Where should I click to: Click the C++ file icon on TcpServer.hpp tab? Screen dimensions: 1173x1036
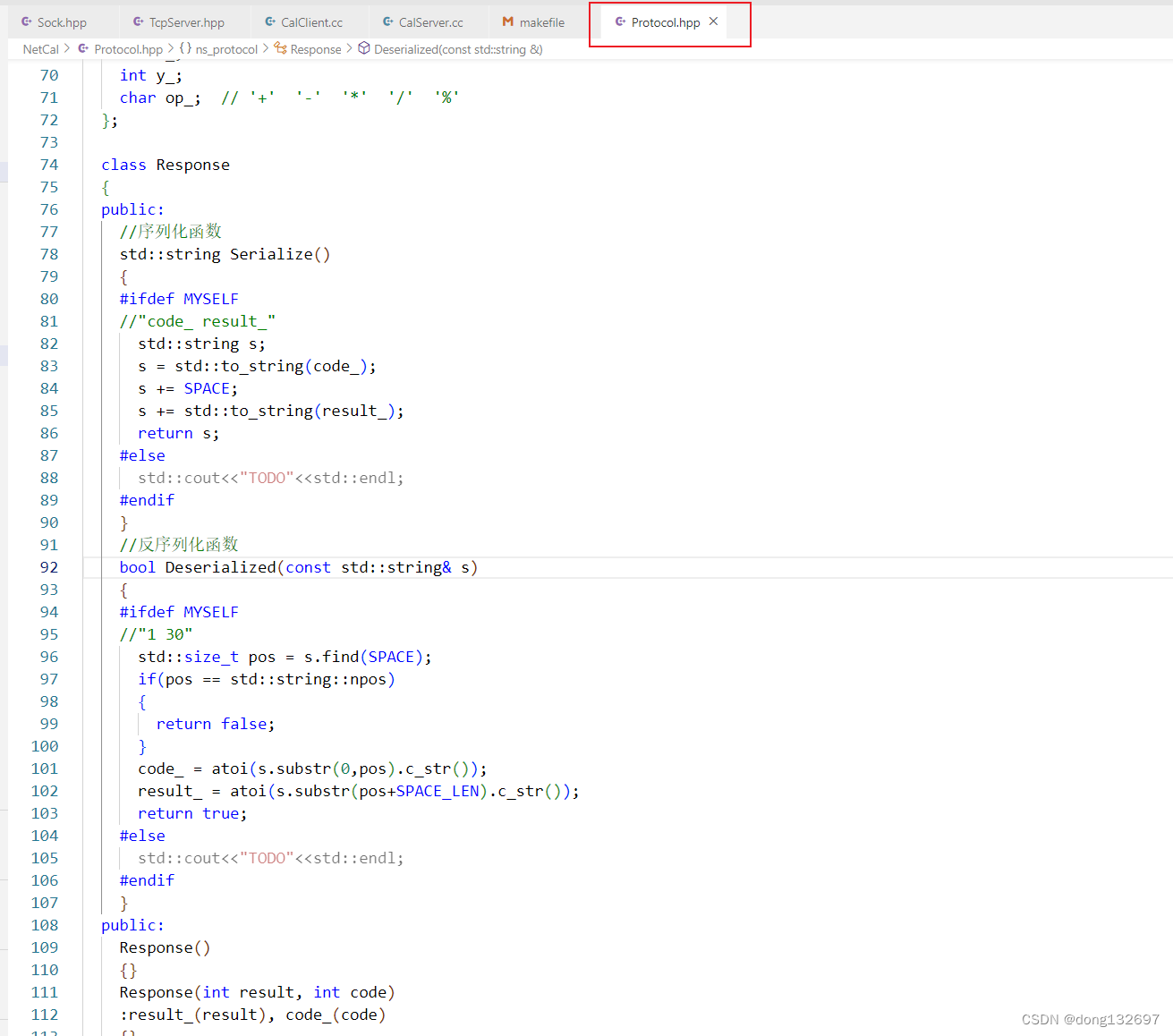[139, 21]
